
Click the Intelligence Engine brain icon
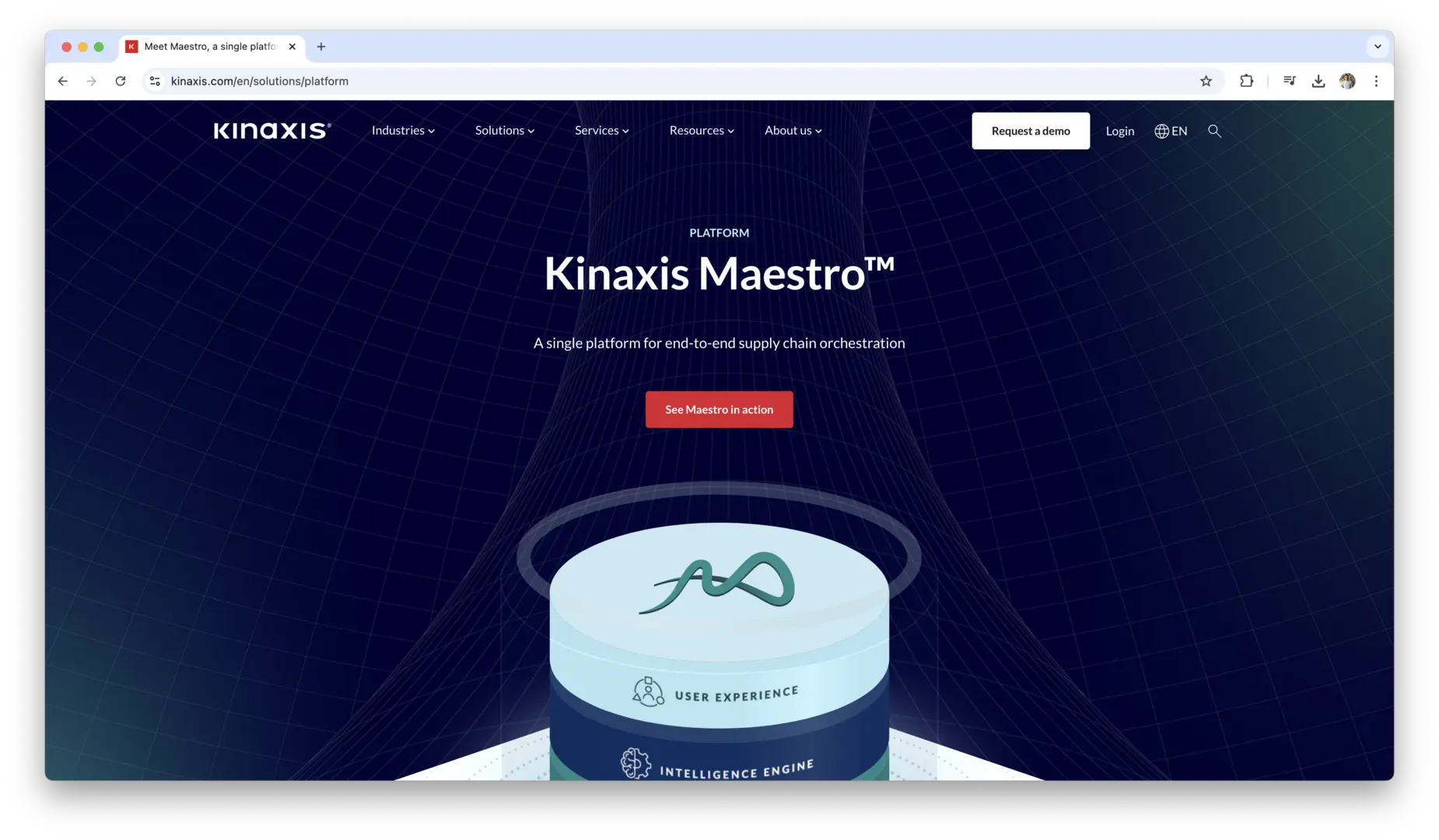pos(635,763)
